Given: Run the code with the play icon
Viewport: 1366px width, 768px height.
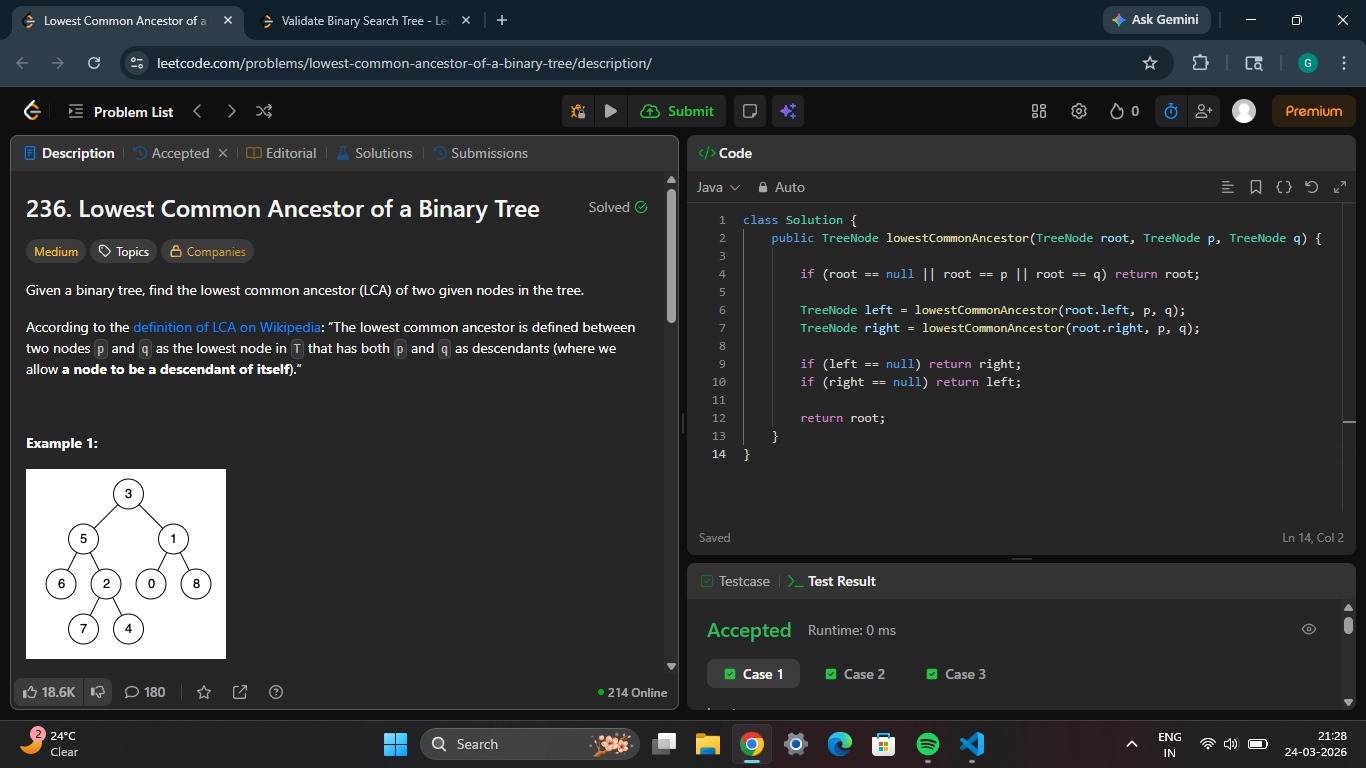Looking at the screenshot, I should (x=610, y=111).
